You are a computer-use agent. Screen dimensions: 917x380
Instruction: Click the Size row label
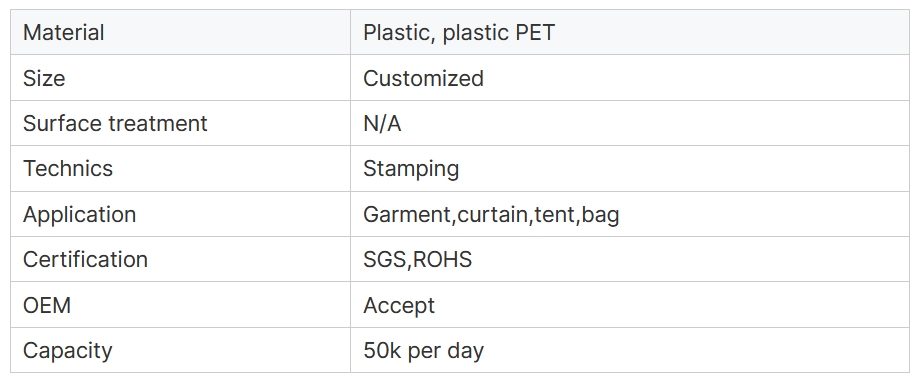tap(44, 78)
